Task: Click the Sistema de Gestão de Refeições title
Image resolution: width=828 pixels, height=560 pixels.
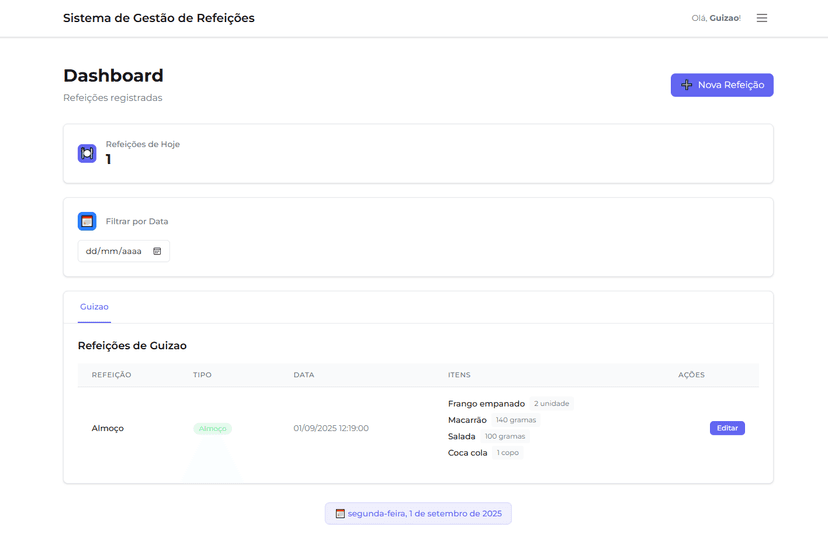Action: click(x=158, y=18)
